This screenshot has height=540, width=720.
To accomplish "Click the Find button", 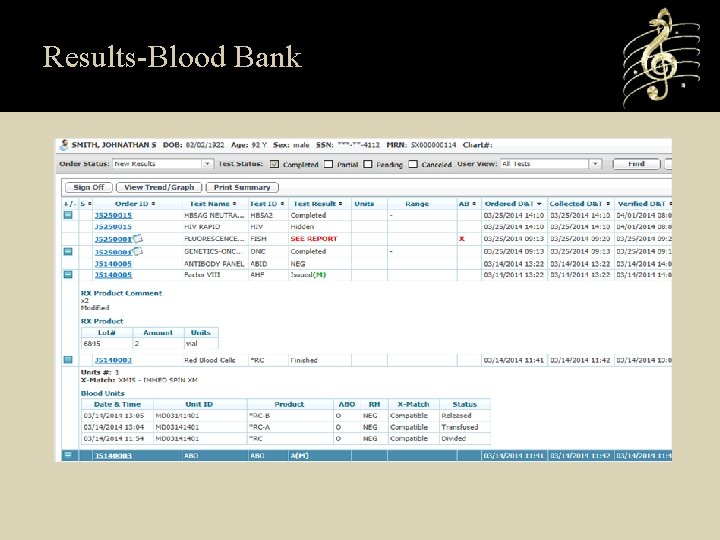I will pos(636,164).
